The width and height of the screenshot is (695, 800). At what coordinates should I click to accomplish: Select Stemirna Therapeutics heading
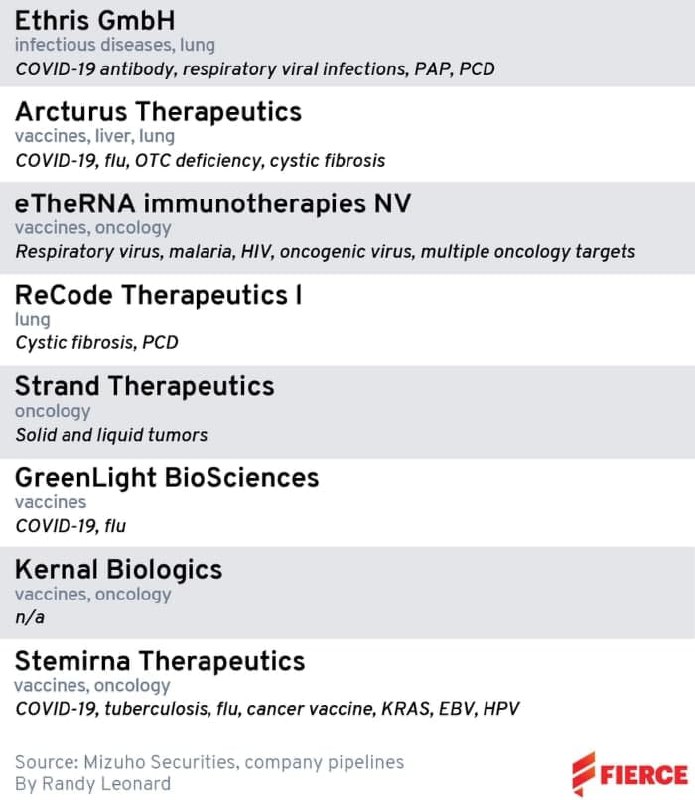[160, 661]
